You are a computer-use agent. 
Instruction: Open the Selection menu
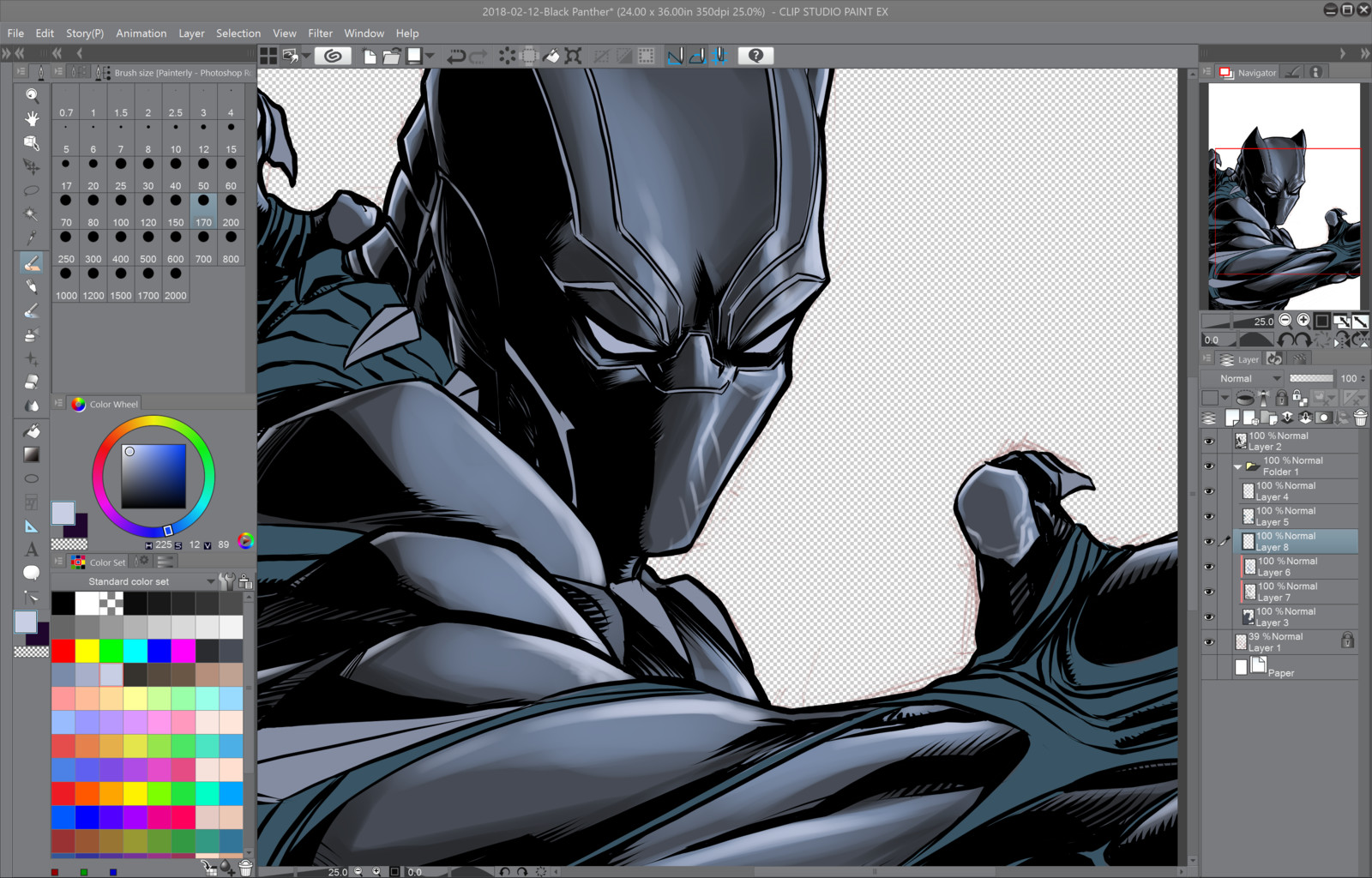coord(238,33)
